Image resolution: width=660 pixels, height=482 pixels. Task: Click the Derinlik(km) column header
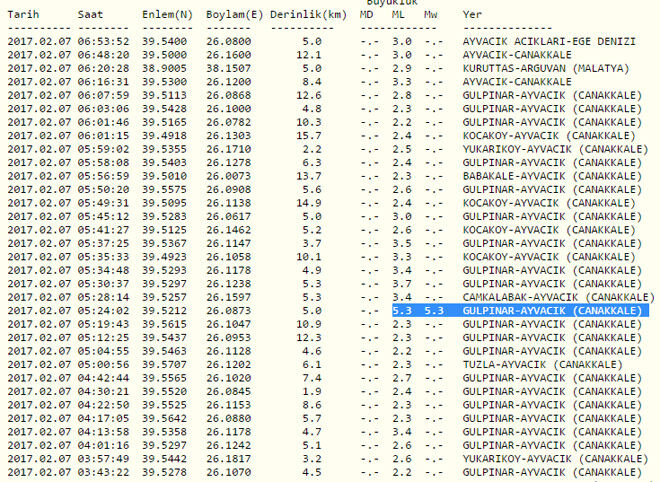[310, 16]
